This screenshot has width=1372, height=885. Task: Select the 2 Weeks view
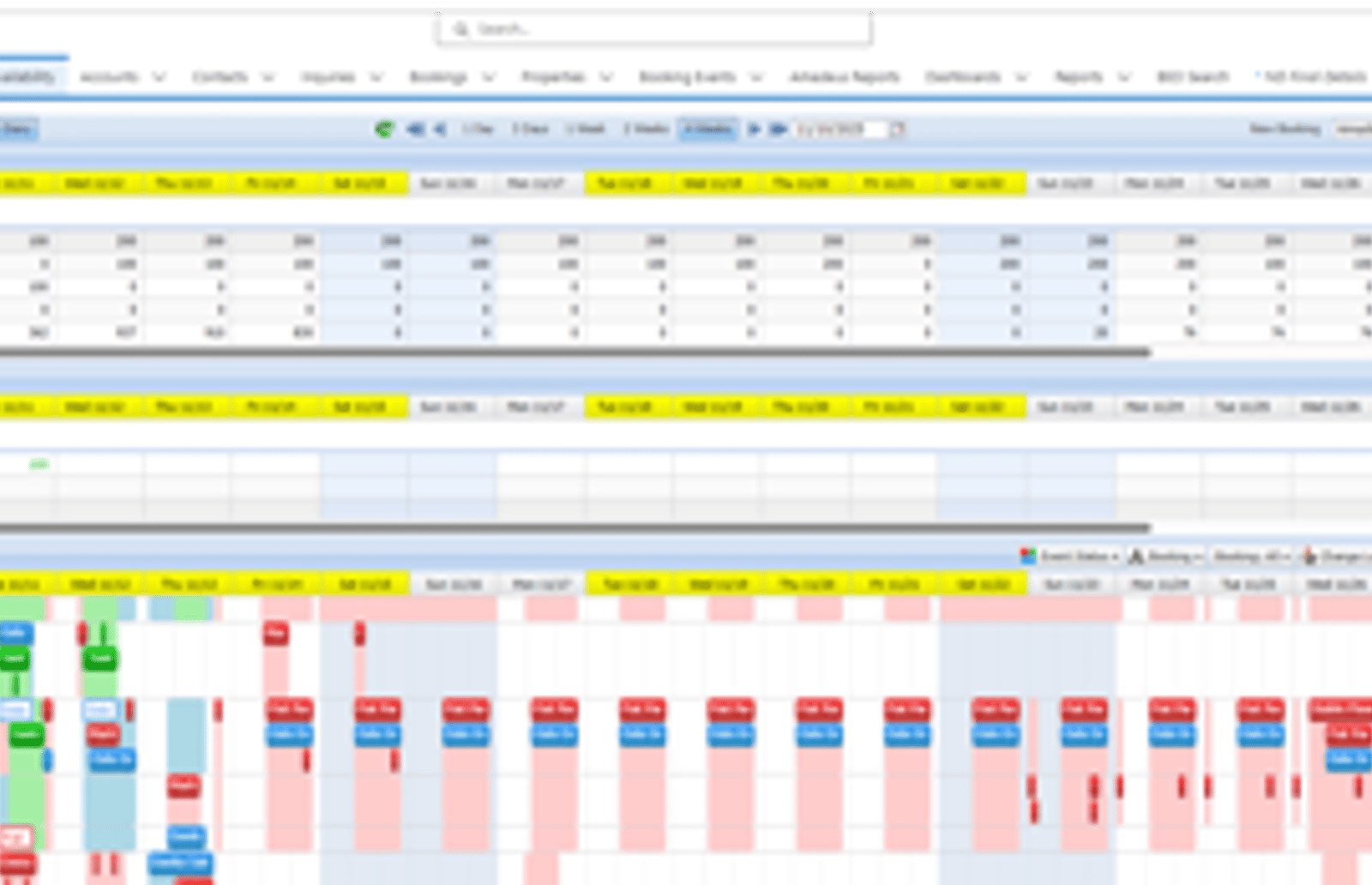646,129
